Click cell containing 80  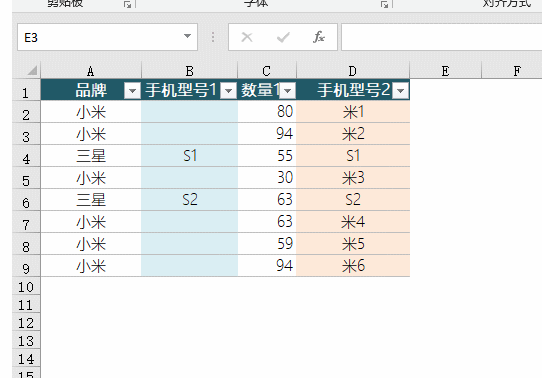coord(267,112)
